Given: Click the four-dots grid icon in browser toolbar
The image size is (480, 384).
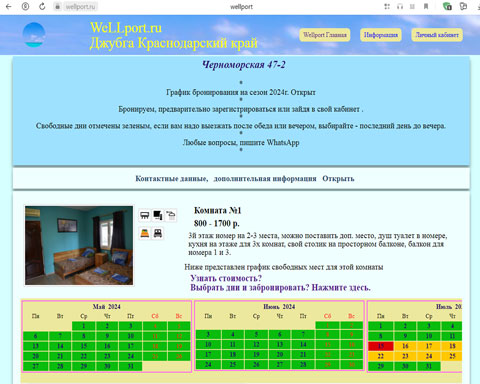Looking at the screenshot, I should click(387, 6).
